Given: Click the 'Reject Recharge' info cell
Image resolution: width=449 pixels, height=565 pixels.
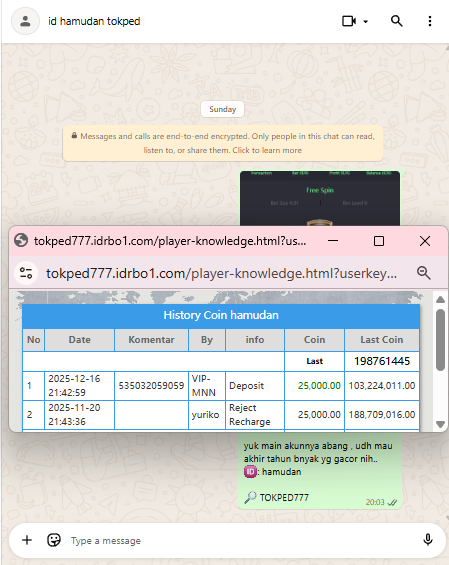Looking at the screenshot, I should point(255,415).
